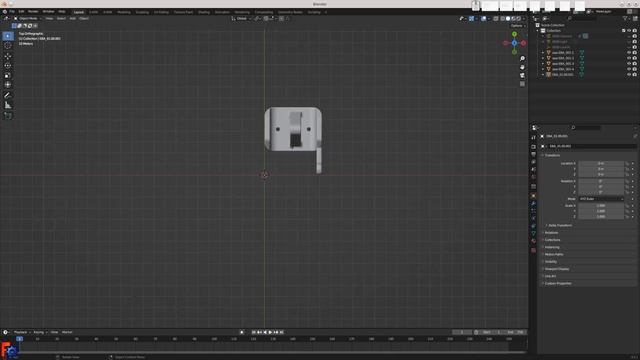640x360 pixels.
Task: Toggle the timeline auto keying button
Action: 242,332
